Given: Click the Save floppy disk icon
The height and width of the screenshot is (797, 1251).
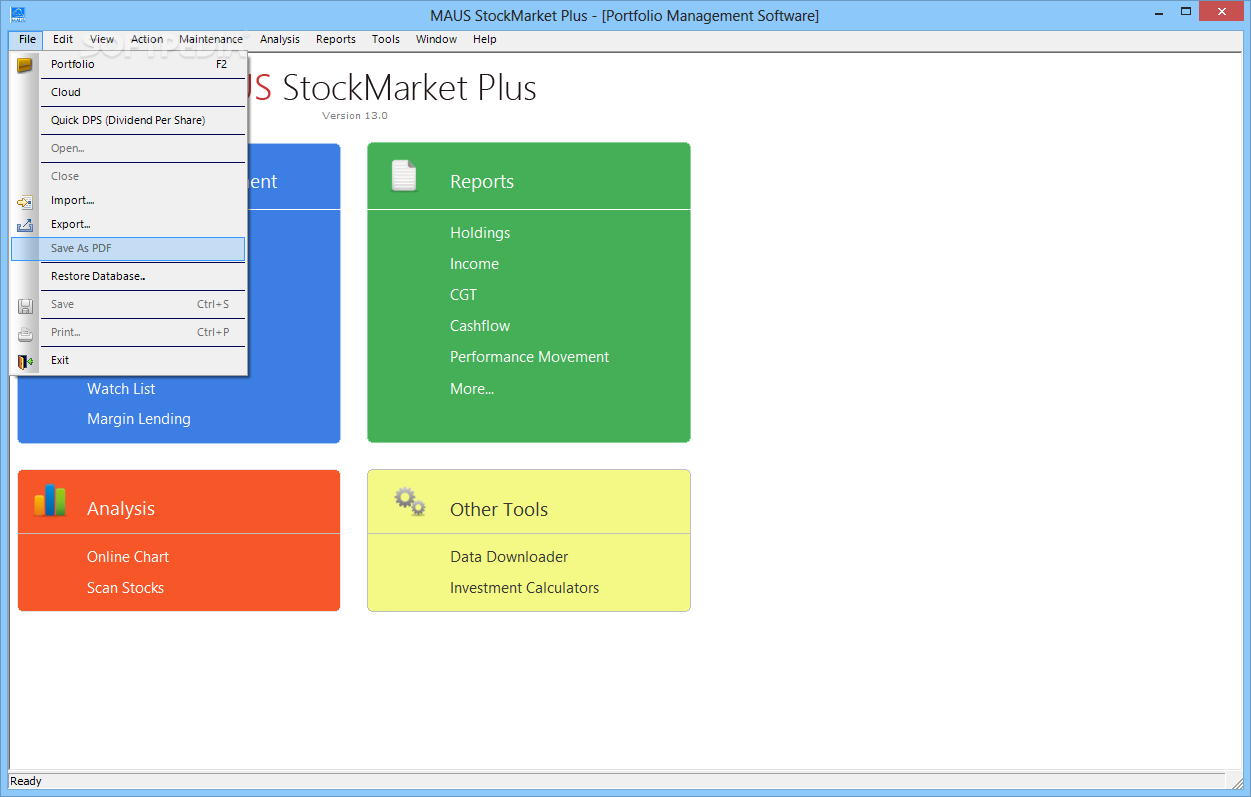Looking at the screenshot, I should 25,305.
